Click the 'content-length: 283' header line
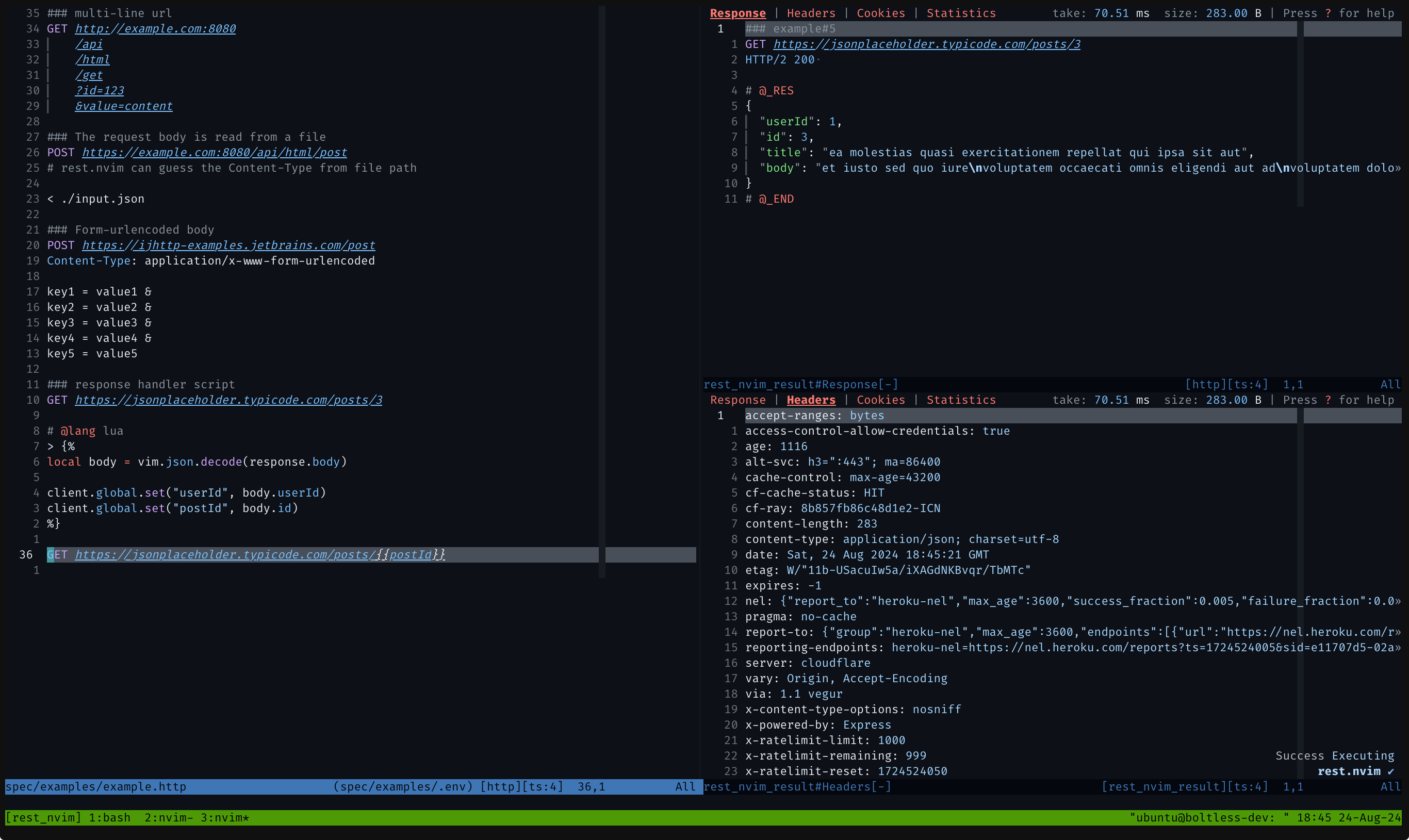 pyautogui.click(x=811, y=523)
